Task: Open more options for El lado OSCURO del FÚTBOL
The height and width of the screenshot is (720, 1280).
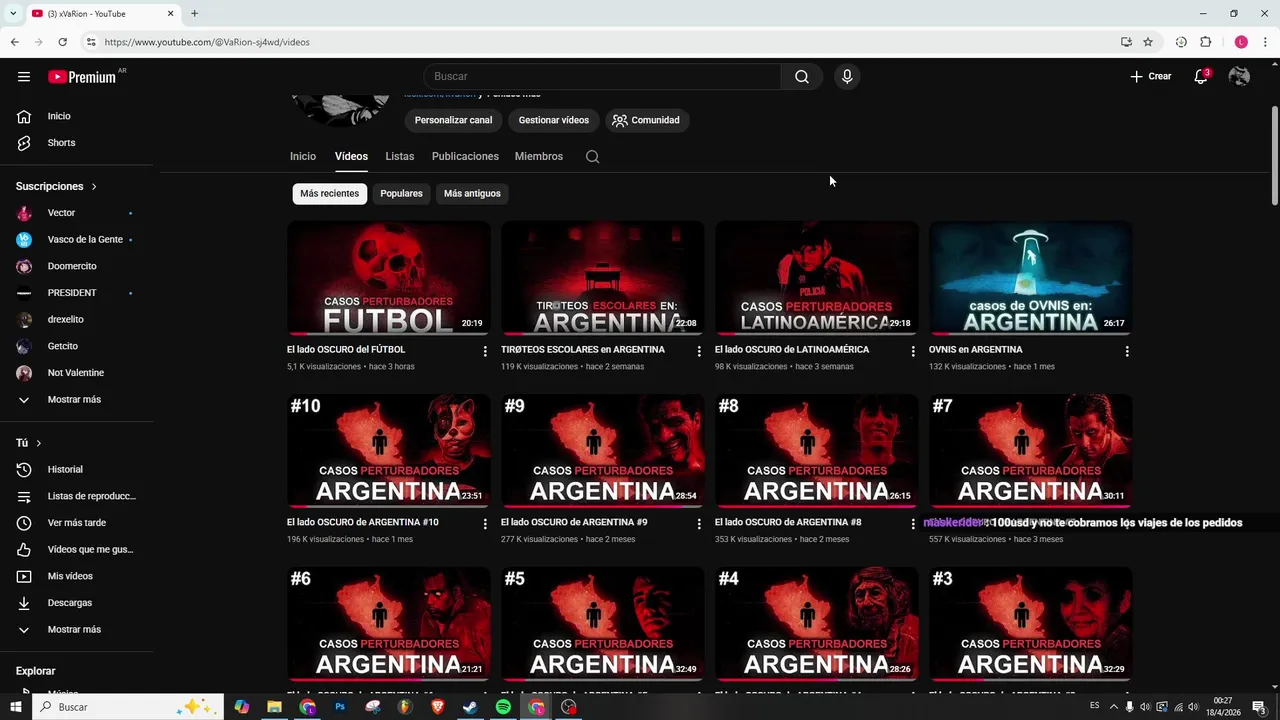Action: [x=485, y=351]
